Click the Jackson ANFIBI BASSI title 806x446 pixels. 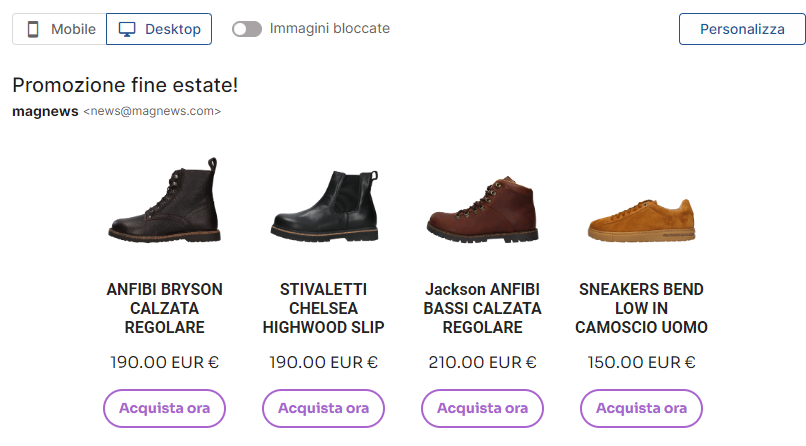pyautogui.click(x=482, y=308)
